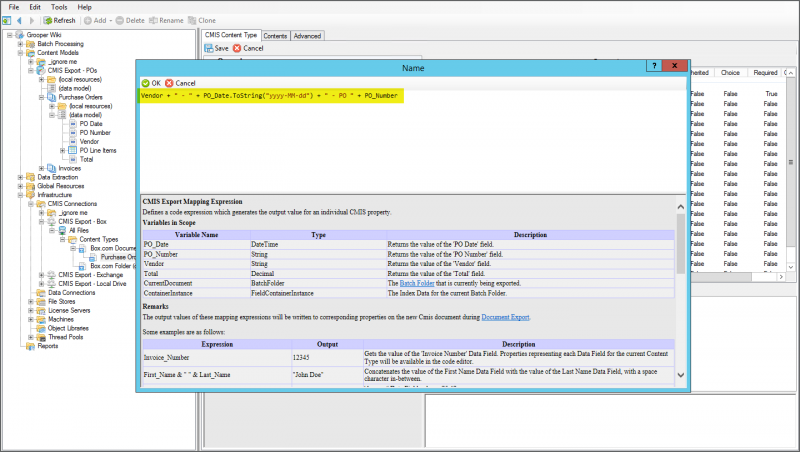The image size is (800, 452).
Task: Switch to the Advanced tab
Action: (305, 35)
